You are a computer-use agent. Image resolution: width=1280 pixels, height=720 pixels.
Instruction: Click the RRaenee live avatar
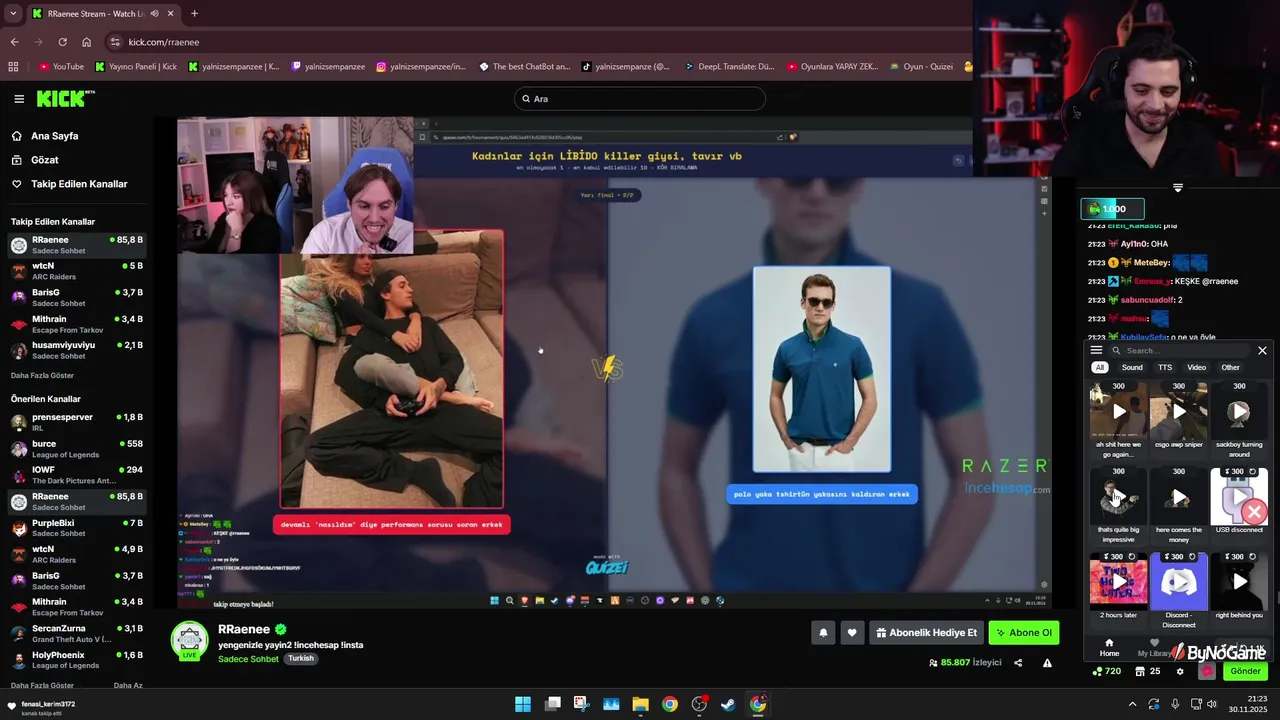189,641
